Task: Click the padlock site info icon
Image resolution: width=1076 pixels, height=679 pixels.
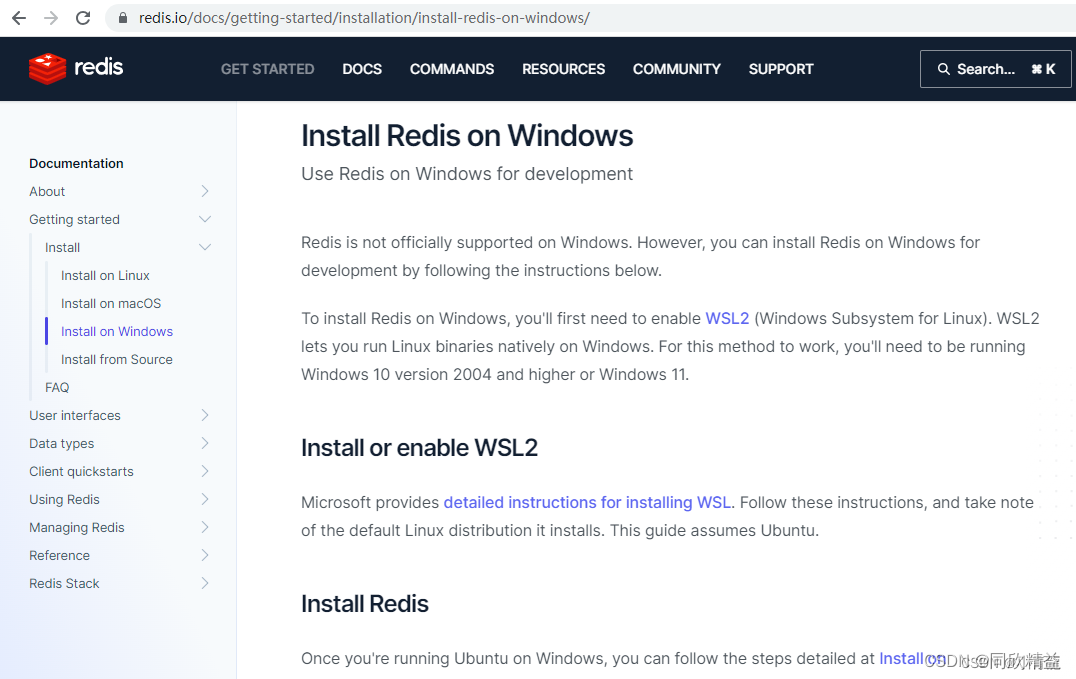Action: tap(123, 18)
